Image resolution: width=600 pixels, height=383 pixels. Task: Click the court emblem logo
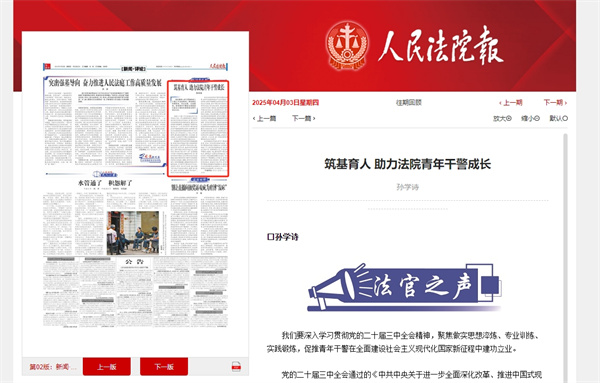[347, 46]
